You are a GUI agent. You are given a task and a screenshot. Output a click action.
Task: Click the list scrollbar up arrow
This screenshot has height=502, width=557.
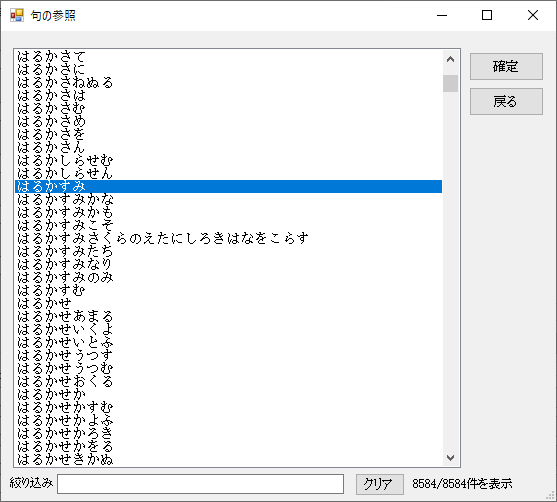pyautogui.click(x=450, y=59)
